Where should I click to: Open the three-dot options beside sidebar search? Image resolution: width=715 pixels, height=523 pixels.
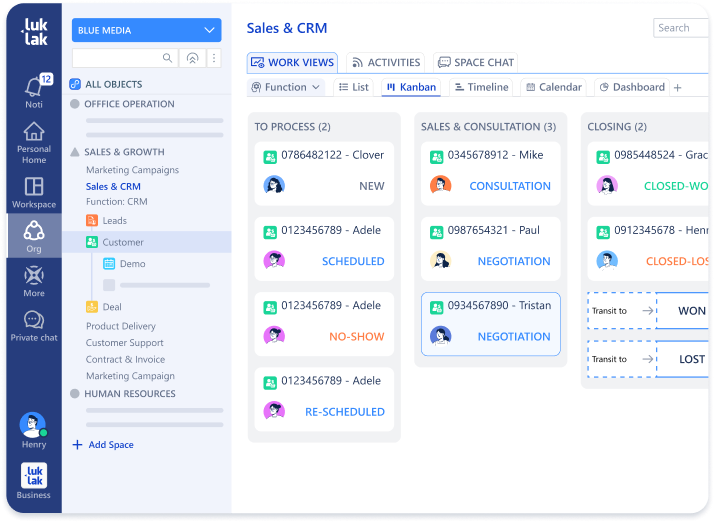click(x=214, y=58)
